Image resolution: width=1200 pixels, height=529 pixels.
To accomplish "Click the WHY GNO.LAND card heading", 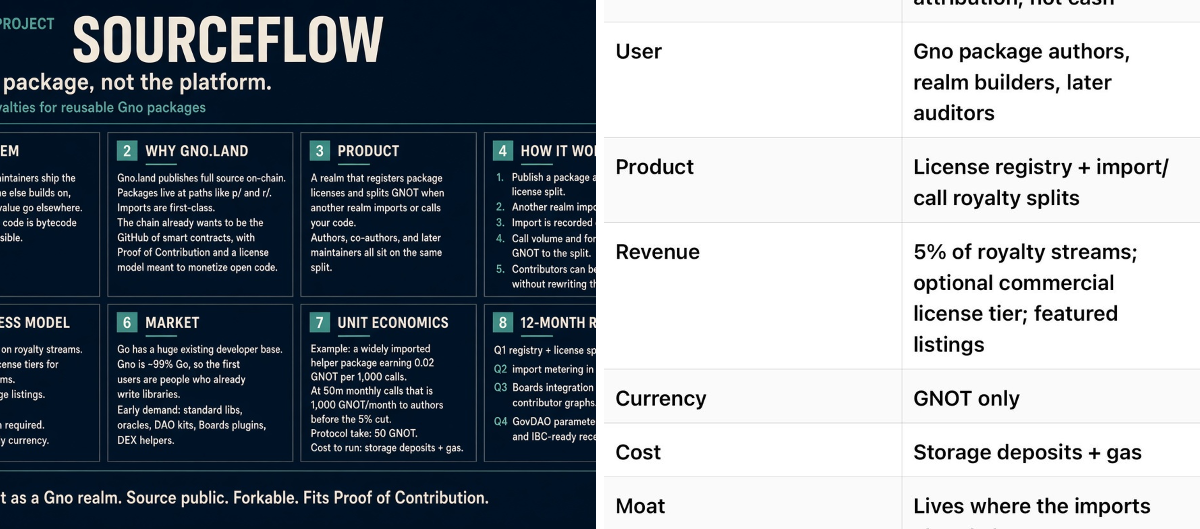I will (x=197, y=151).
